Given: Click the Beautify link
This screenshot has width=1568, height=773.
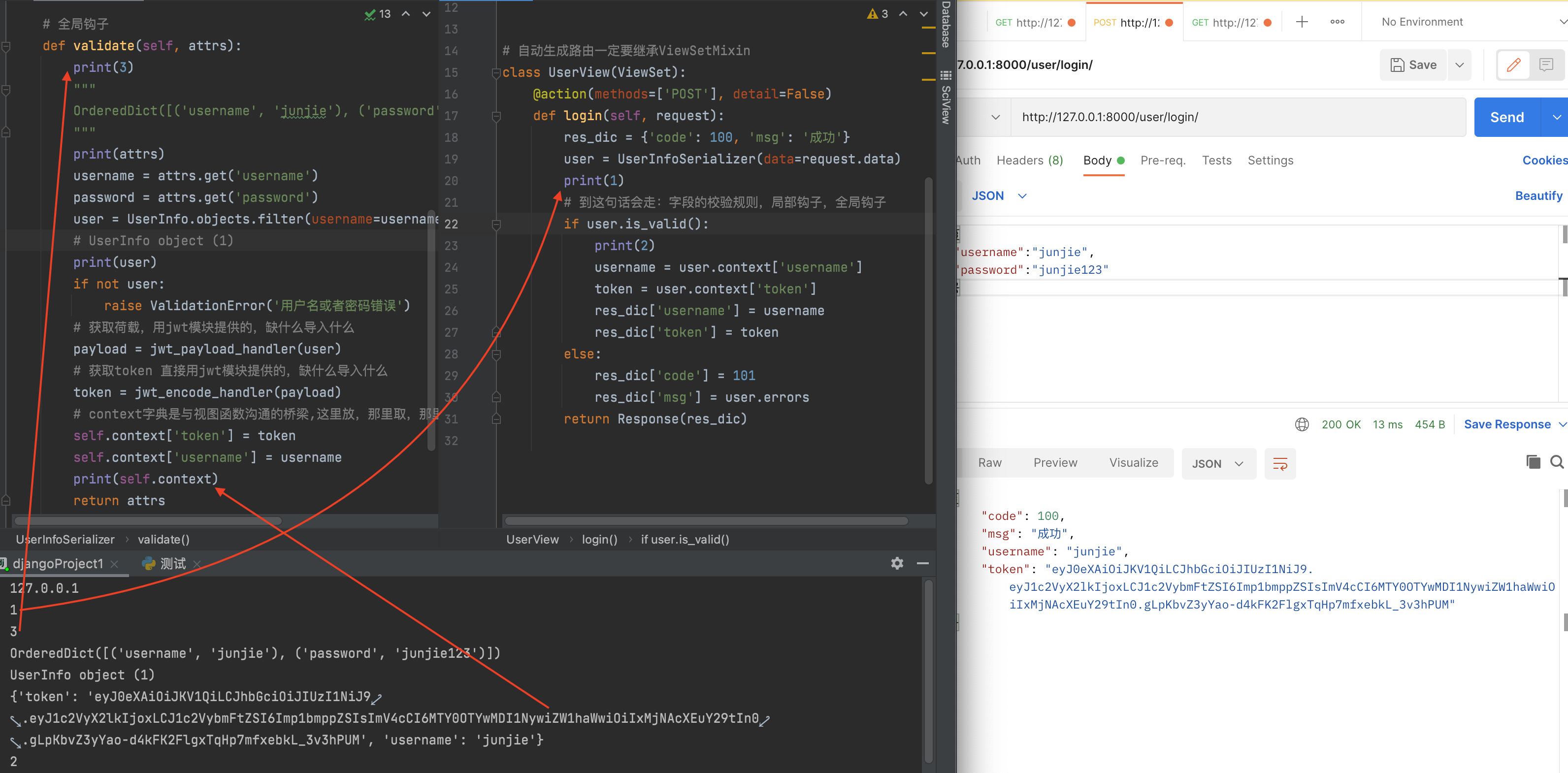Looking at the screenshot, I should 1538,196.
